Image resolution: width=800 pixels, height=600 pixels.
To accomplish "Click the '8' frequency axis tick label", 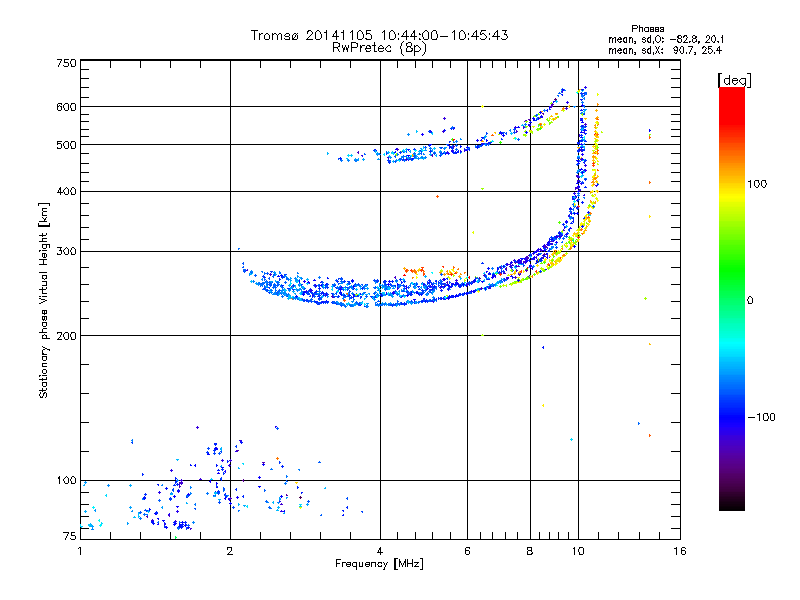I will pos(530,551).
